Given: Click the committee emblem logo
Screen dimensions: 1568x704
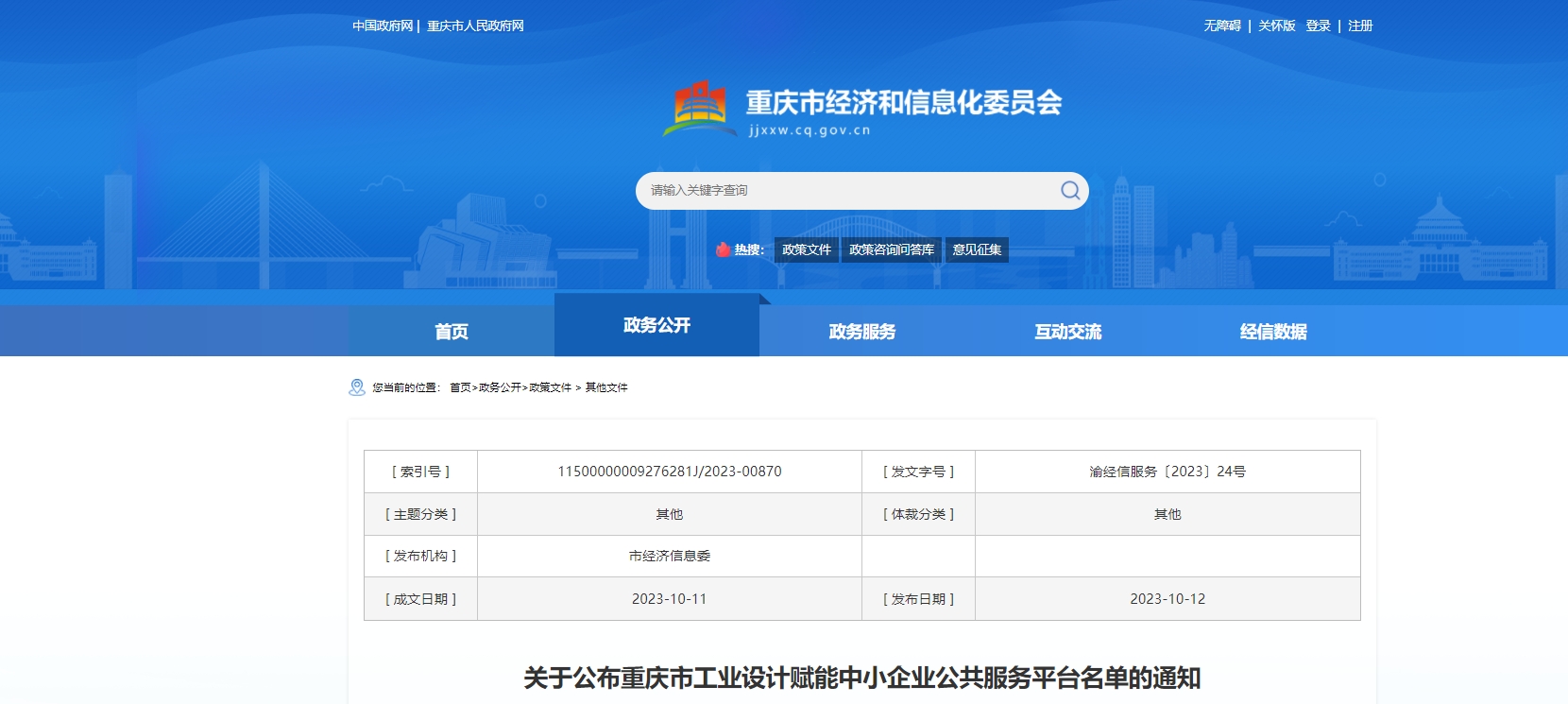Looking at the screenshot, I should point(700,108).
